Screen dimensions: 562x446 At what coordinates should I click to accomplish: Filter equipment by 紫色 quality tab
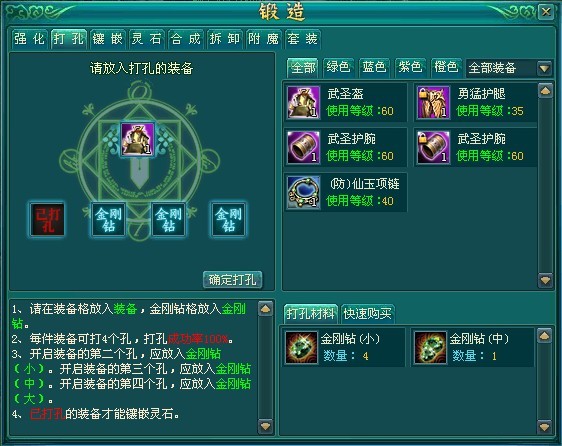tap(410, 67)
